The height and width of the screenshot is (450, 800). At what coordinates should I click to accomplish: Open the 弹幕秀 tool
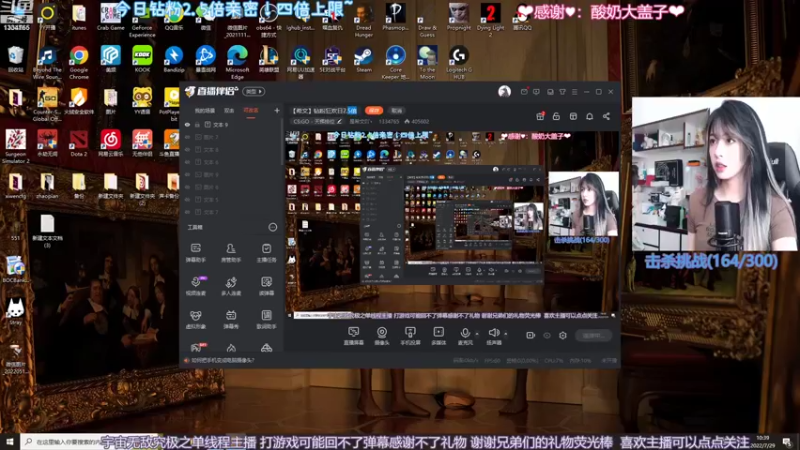(231, 319)
